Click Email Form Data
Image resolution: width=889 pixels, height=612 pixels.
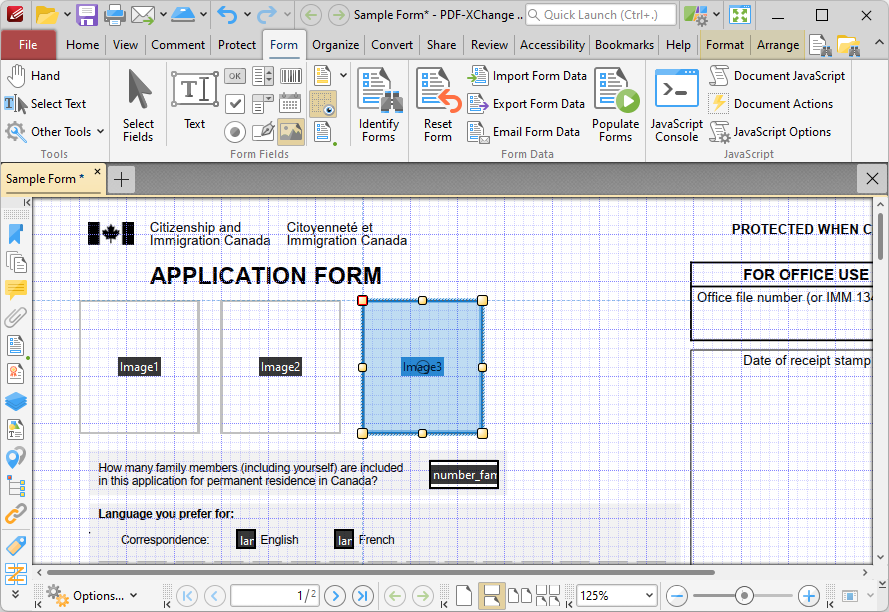[x=523, y=132]
